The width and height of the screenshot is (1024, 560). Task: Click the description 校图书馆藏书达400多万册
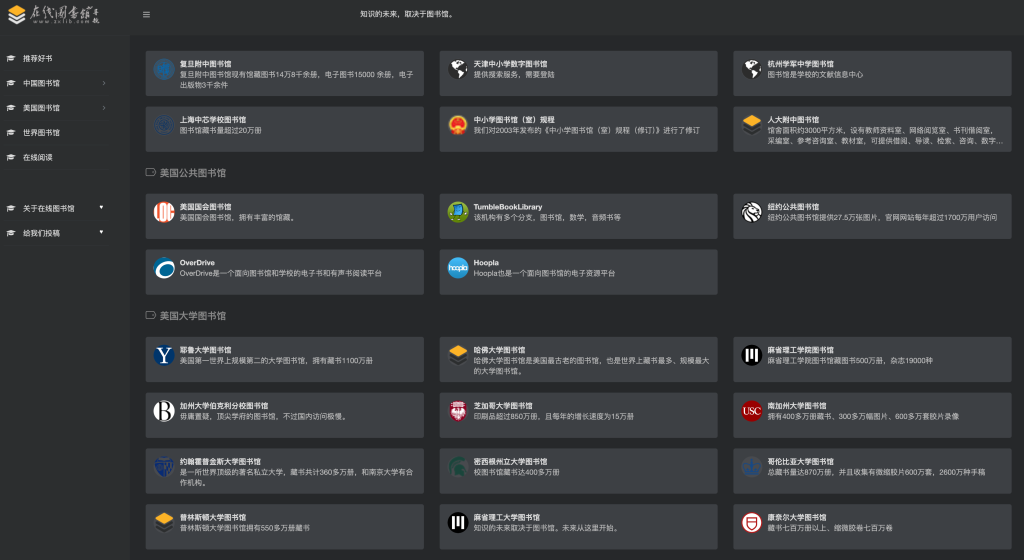[x=516, y=472]
